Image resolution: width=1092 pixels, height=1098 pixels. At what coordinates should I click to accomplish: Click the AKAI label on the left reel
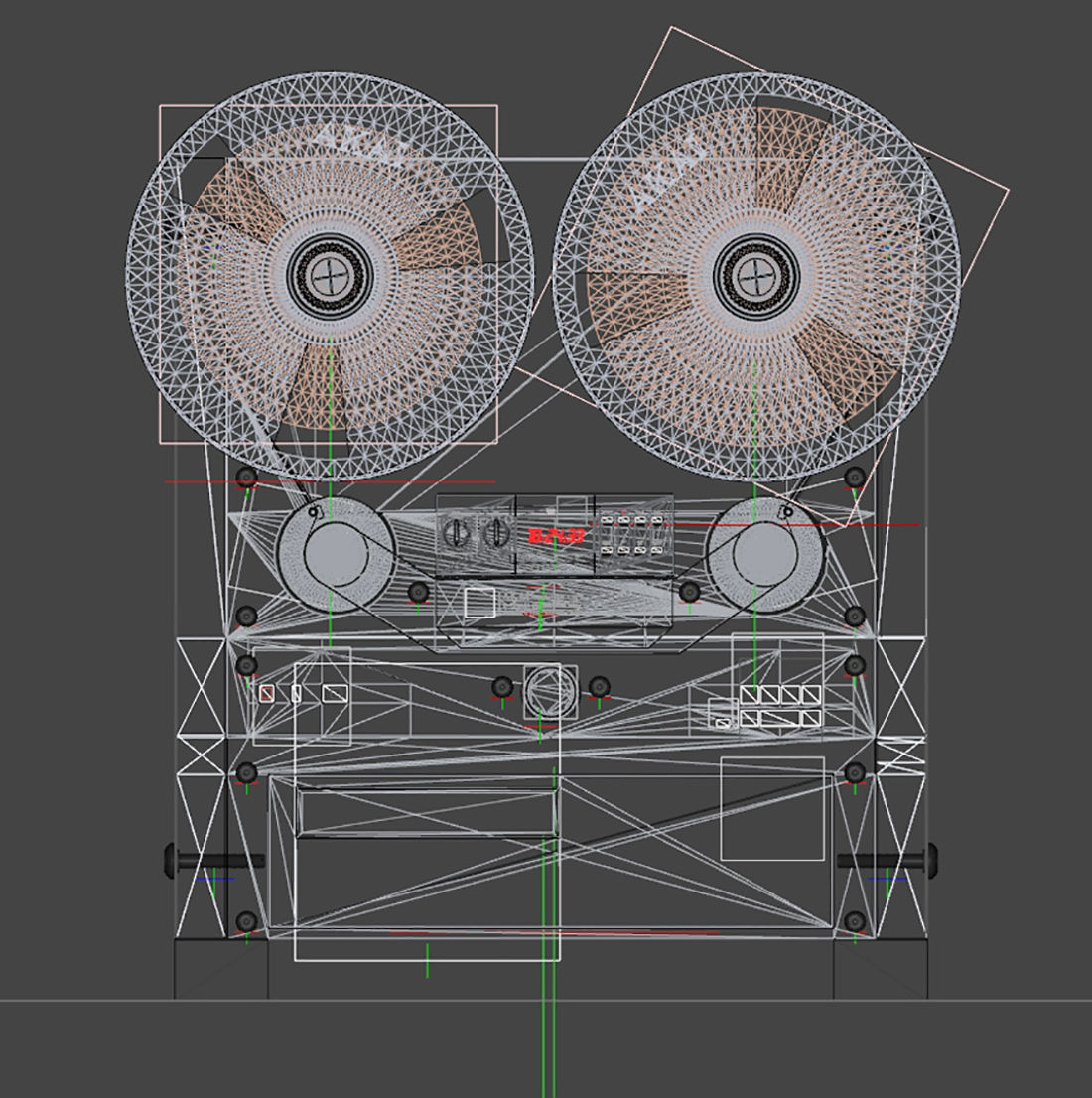coord(362,144)
